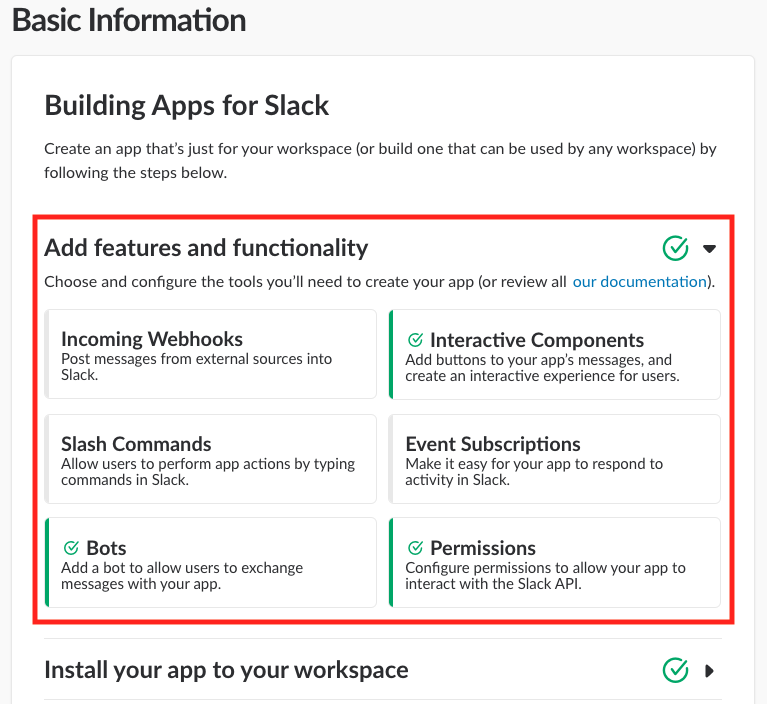Viewport: 767px width, 704px height.
Task: Expand the Install your app section arrow
Action: point(710,670)
